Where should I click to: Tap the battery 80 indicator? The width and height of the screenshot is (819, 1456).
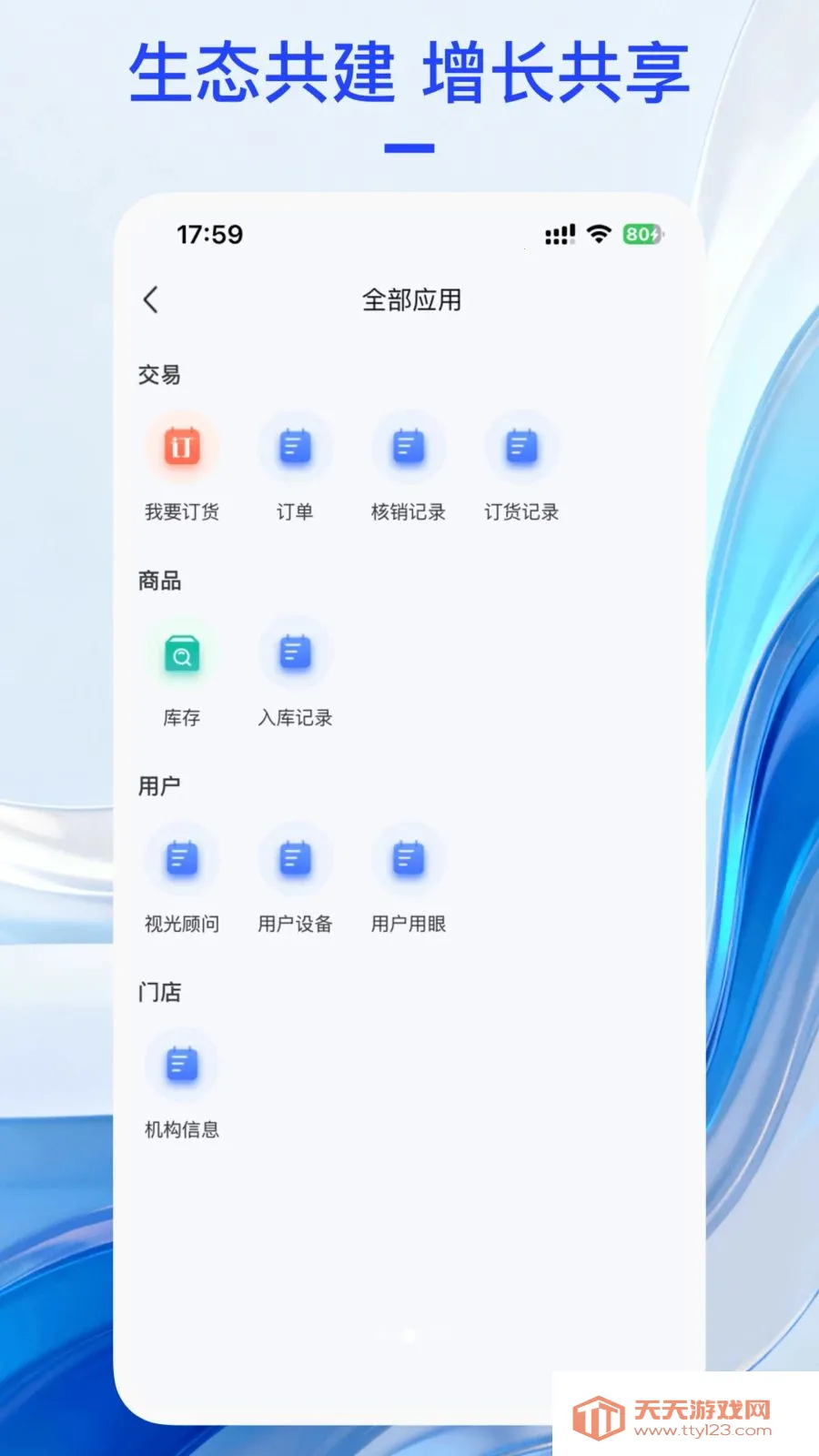tap(643, 235)
